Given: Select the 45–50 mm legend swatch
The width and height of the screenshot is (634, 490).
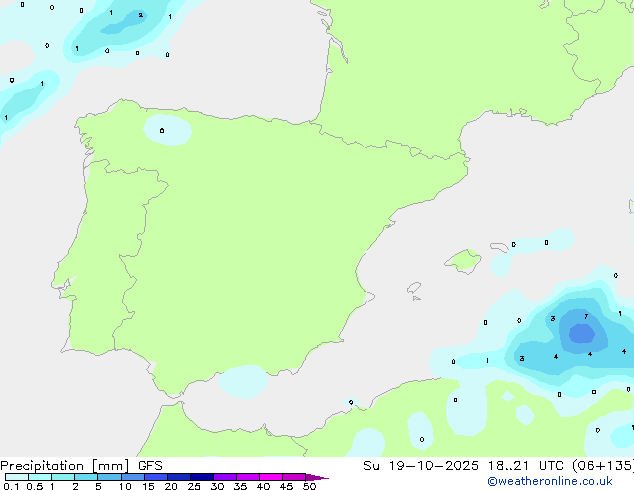Looking at the screenshot, I should [294, 477].
